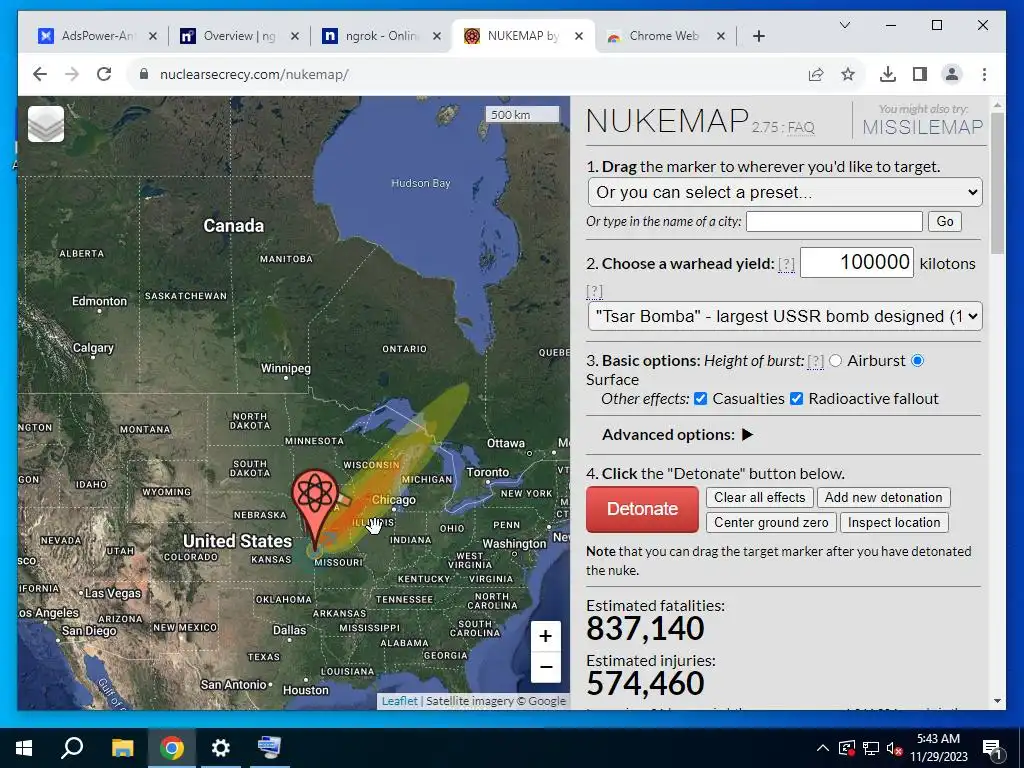
Task: Click the browser forward arrow
Action: tap(72, 74)
